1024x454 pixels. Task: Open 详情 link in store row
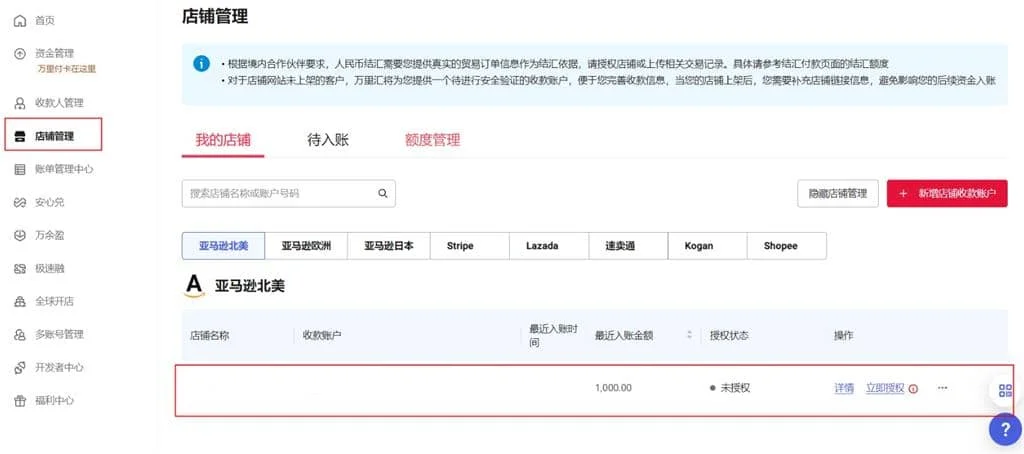(844, 388)
